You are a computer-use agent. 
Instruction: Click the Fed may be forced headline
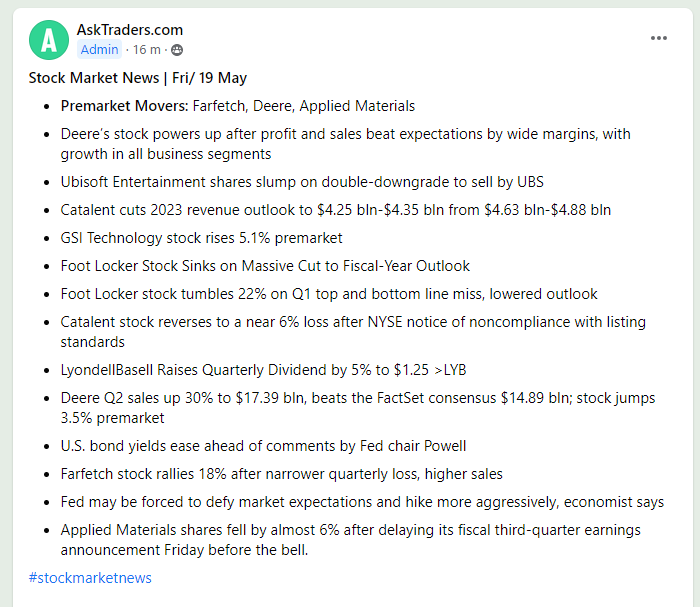(x=362, y=502)
